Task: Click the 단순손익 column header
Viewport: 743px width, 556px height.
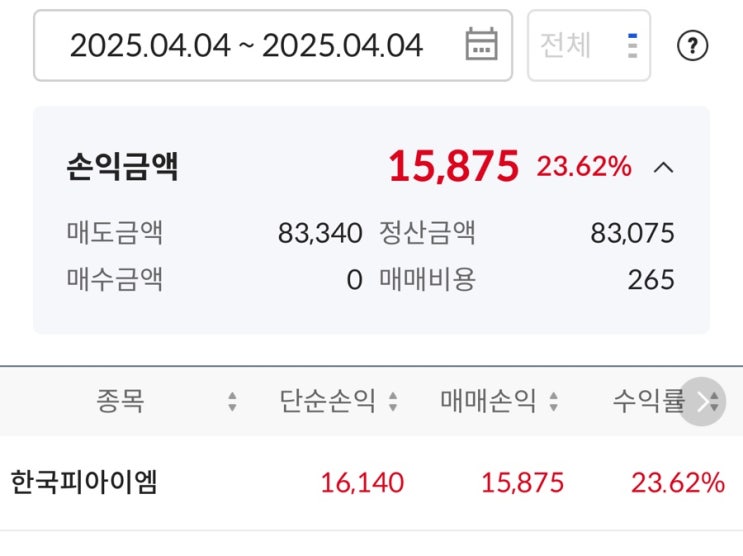Action: point(328,402)
